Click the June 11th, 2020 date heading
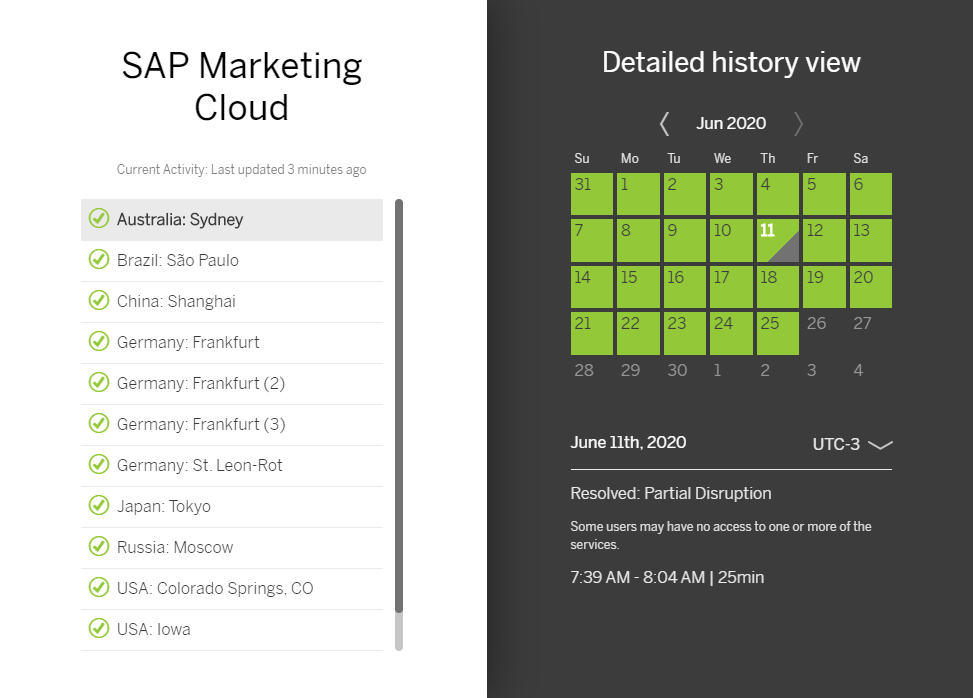973x698 pixels. (628, 442)
